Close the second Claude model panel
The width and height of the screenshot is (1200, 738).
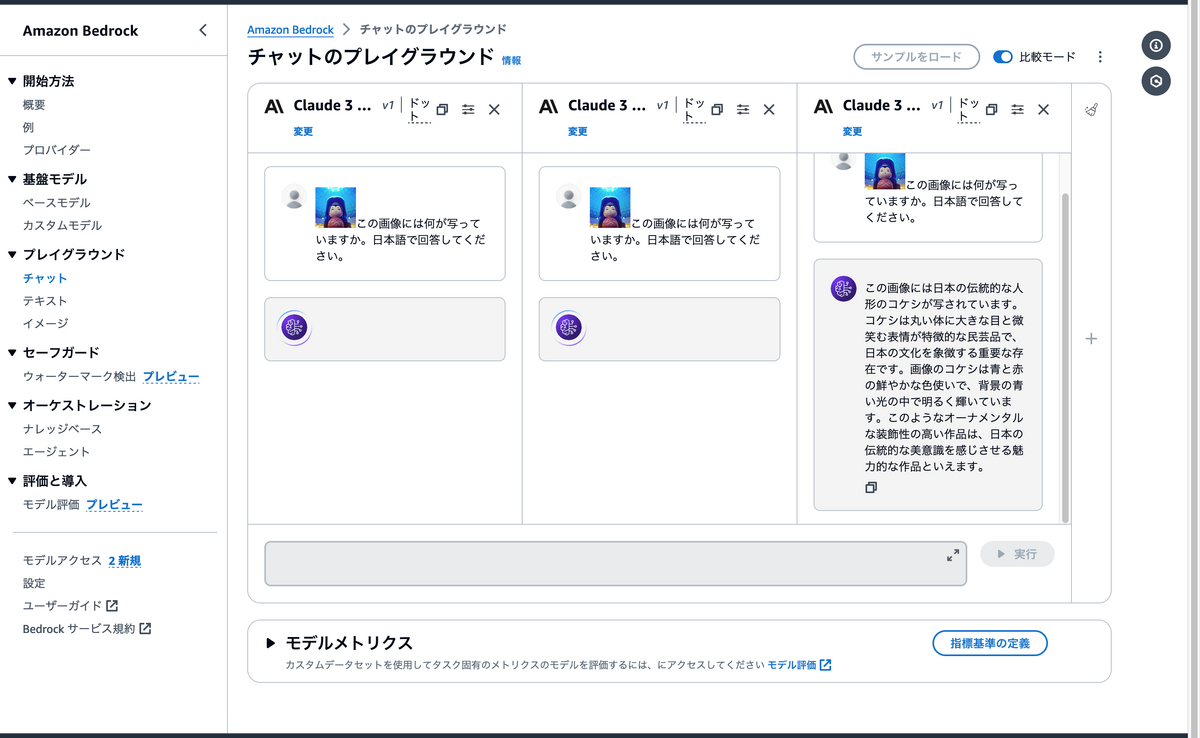click(769, 110)
